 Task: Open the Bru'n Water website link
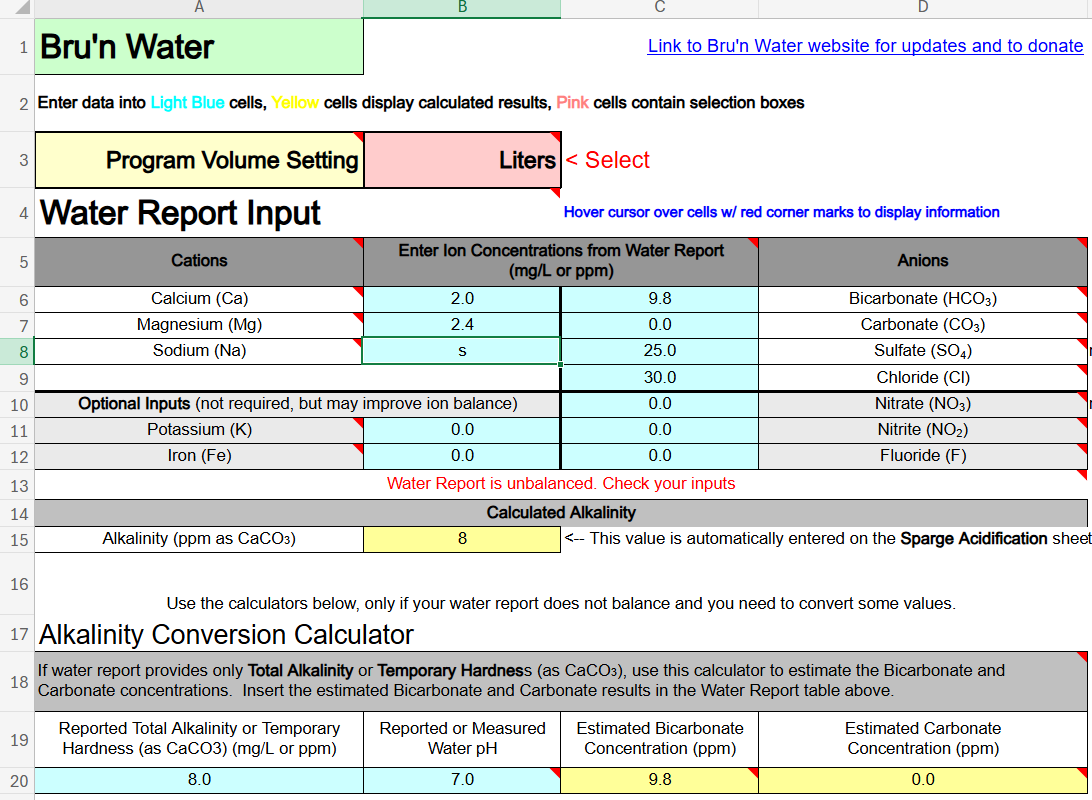[x=865, y=46]
